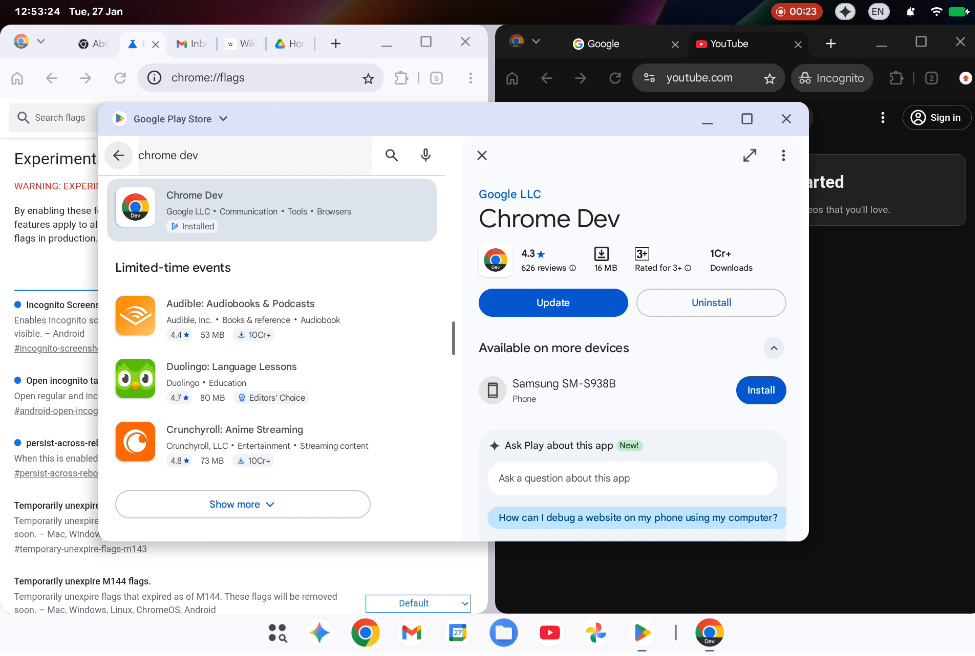Open the #incognito-screenshot flag link
The image size is (975, 656).
56,349
